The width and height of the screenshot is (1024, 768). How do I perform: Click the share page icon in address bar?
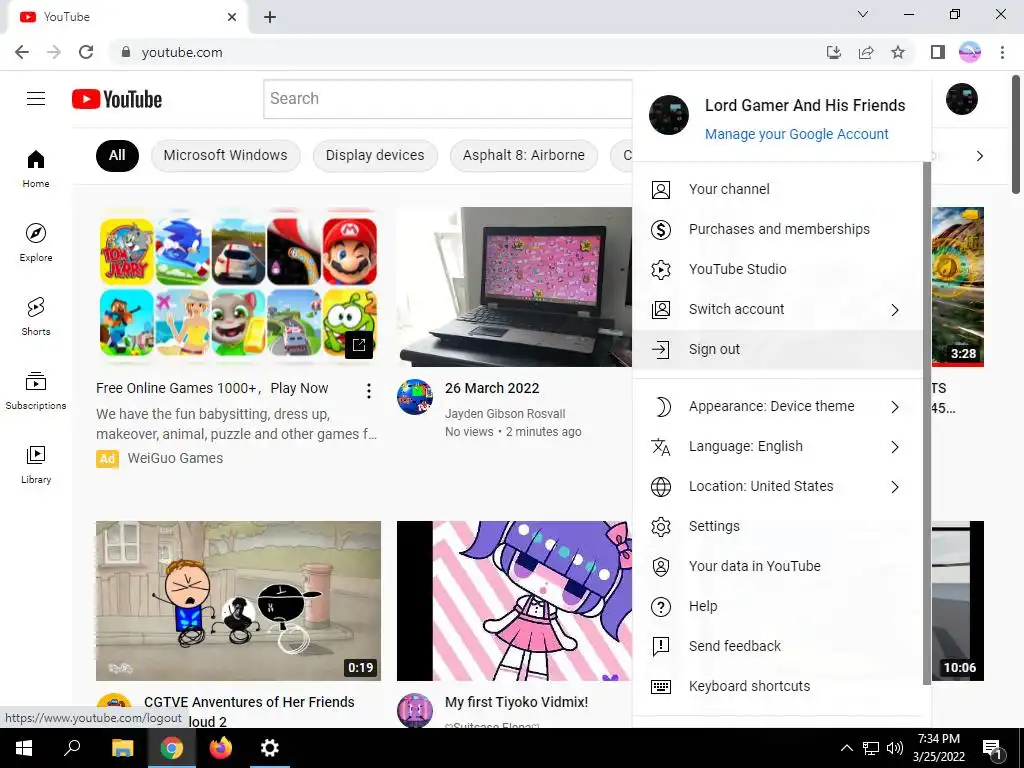pos(866,52)
